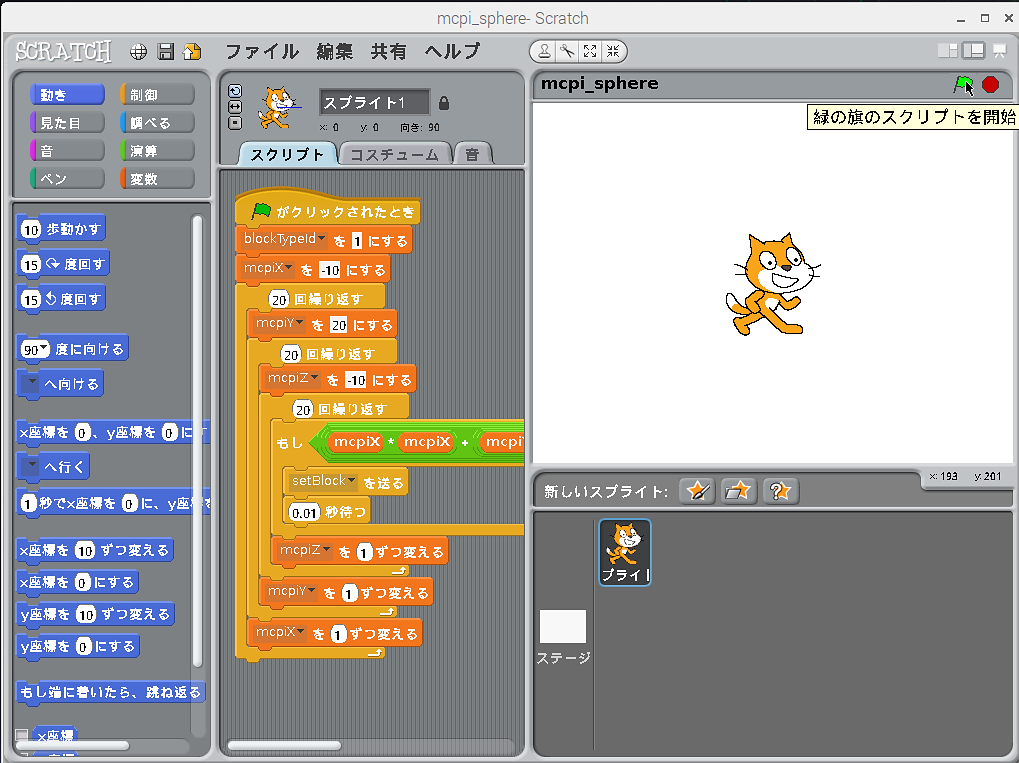
Task: Tick the x座標 reporter checkbox
Action: [x=21, y=735]
